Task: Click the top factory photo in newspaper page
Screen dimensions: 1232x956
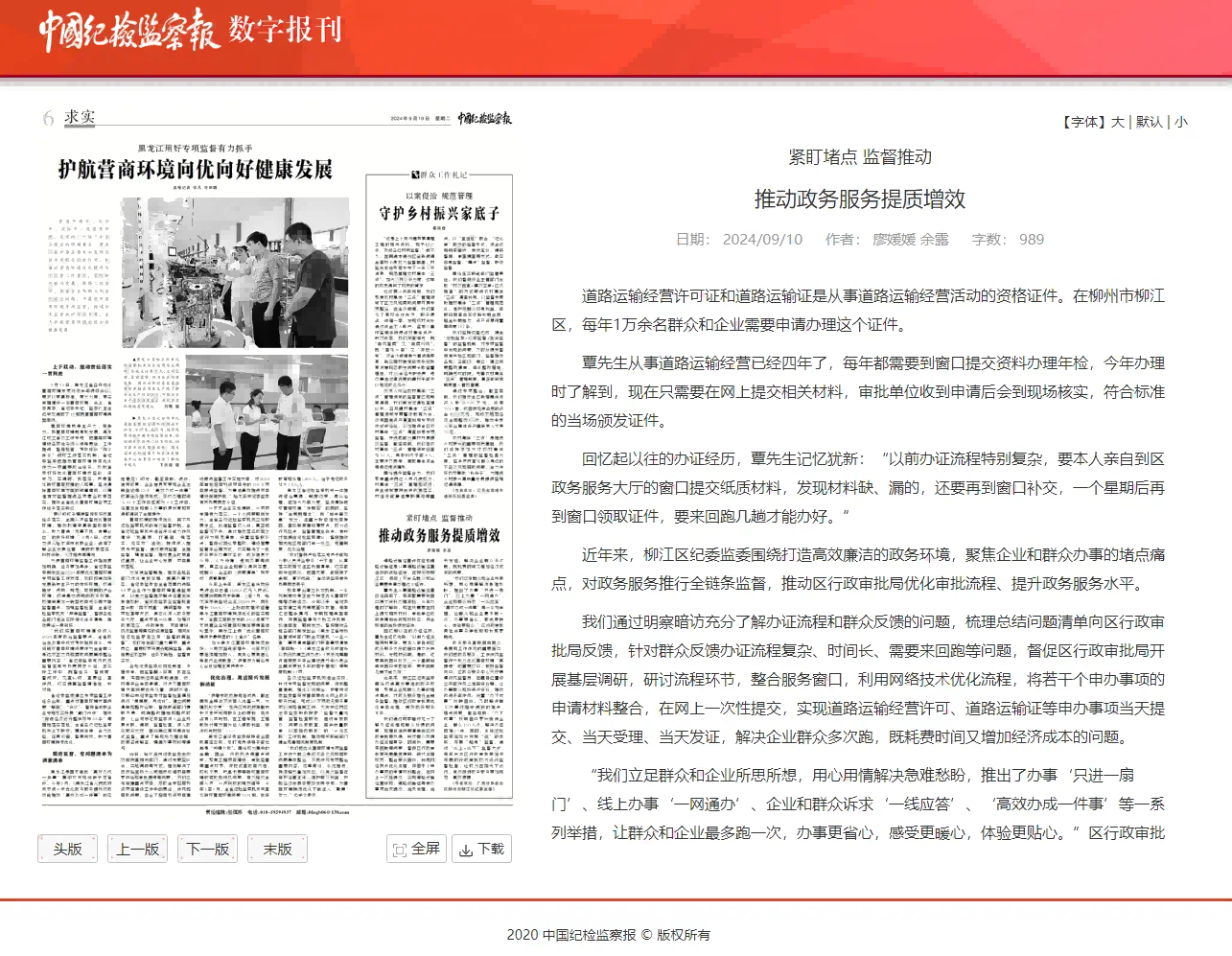Action: click(235, 272)
